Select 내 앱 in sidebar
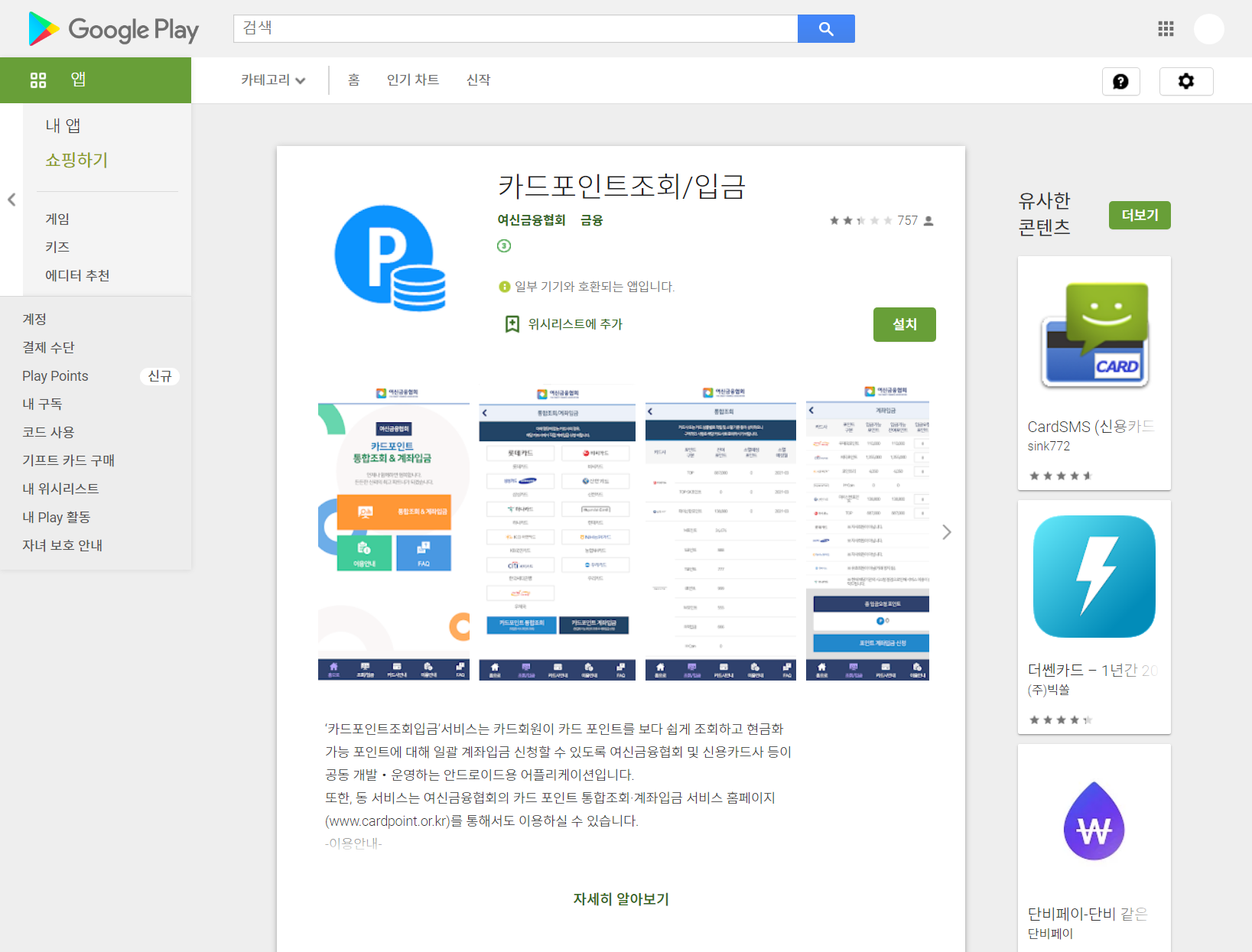Image resolution: width=1252 pixels, height=952 pixels. [63, 125]
